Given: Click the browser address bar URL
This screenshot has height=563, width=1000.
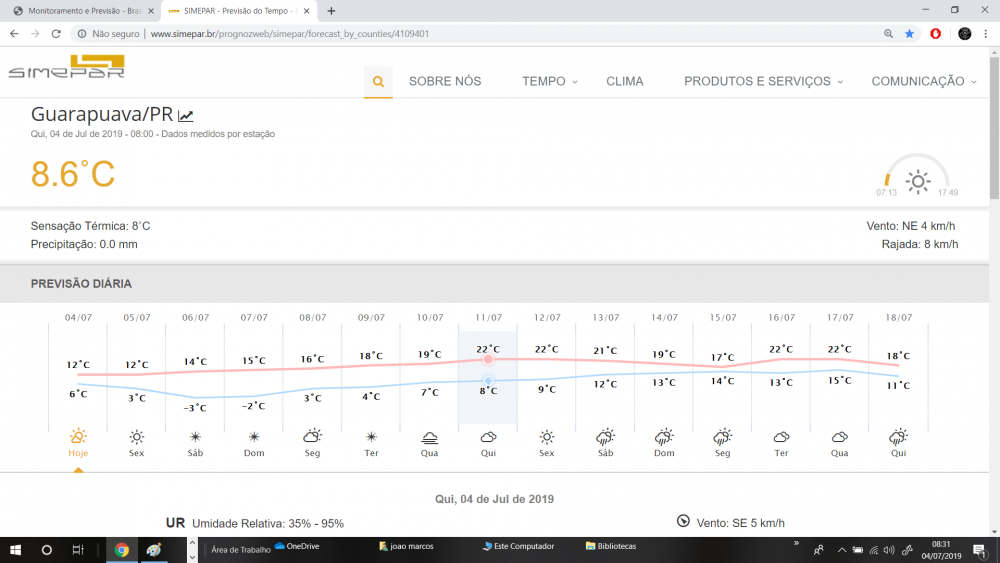Looking at the screenshot, I should click(290, 33).
